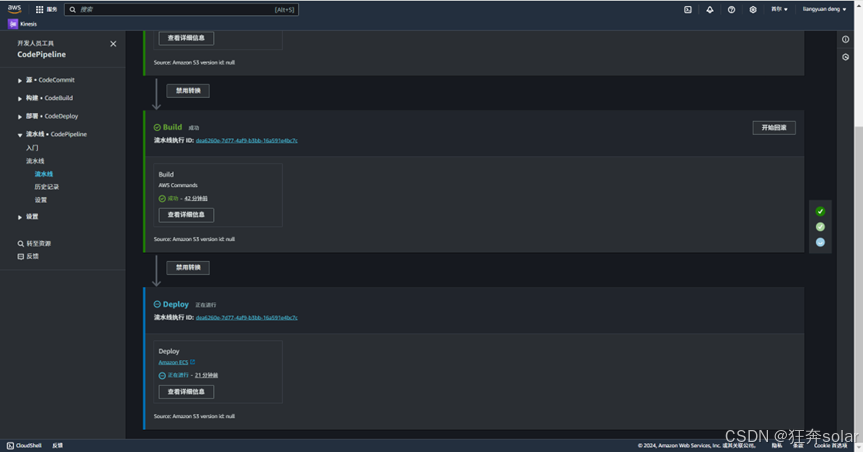Click the Build action success status icon

pyautogui.click(x=162, y=198)
